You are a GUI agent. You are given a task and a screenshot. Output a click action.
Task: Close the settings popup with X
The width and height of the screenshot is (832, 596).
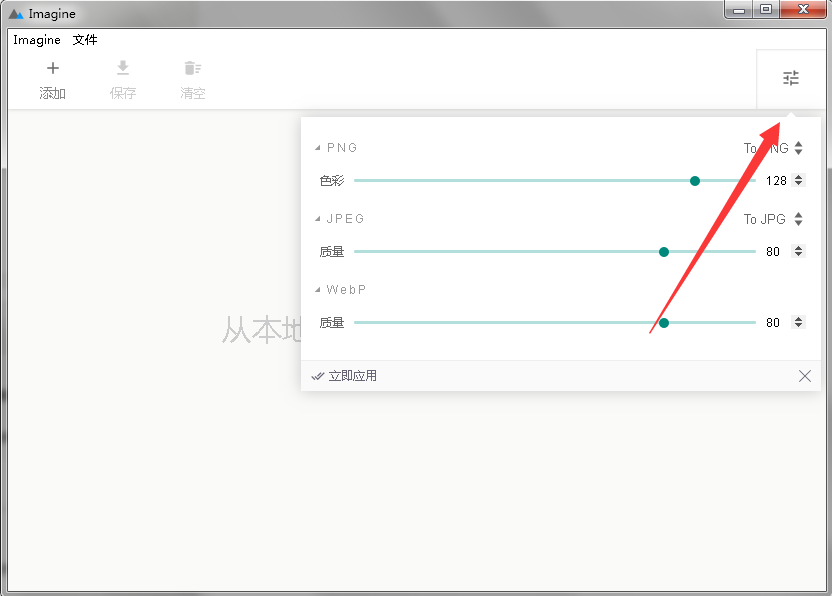pyautogui.click(x=804, y=376)
